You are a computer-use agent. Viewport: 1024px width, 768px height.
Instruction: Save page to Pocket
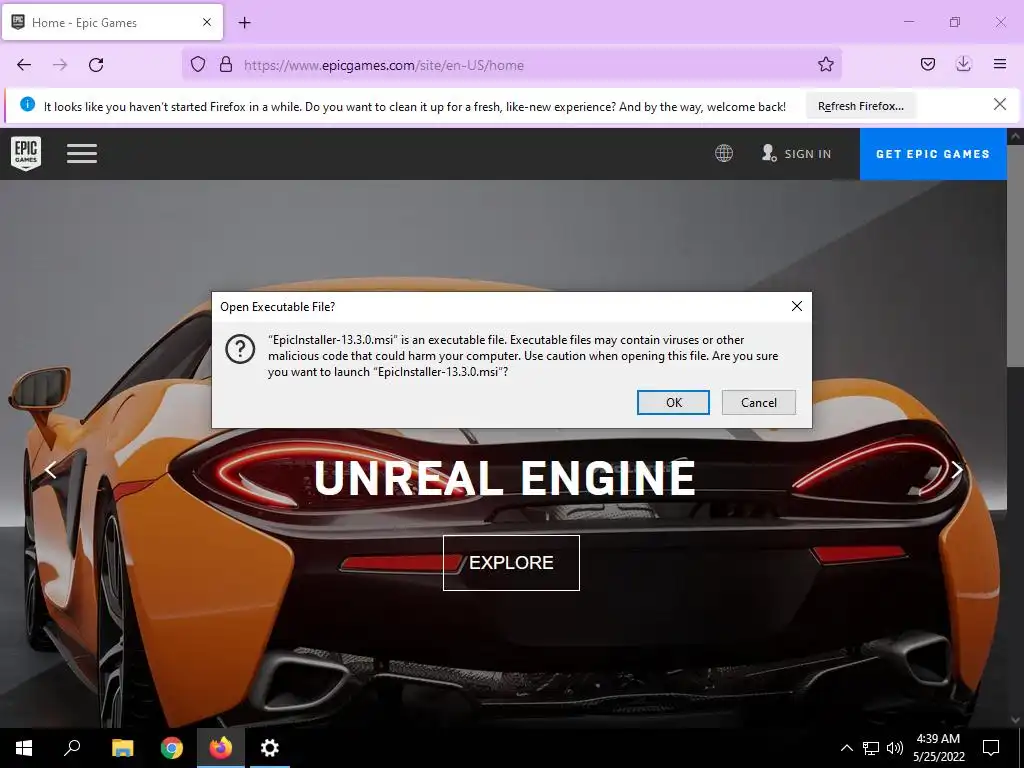[x=927, y=65]
